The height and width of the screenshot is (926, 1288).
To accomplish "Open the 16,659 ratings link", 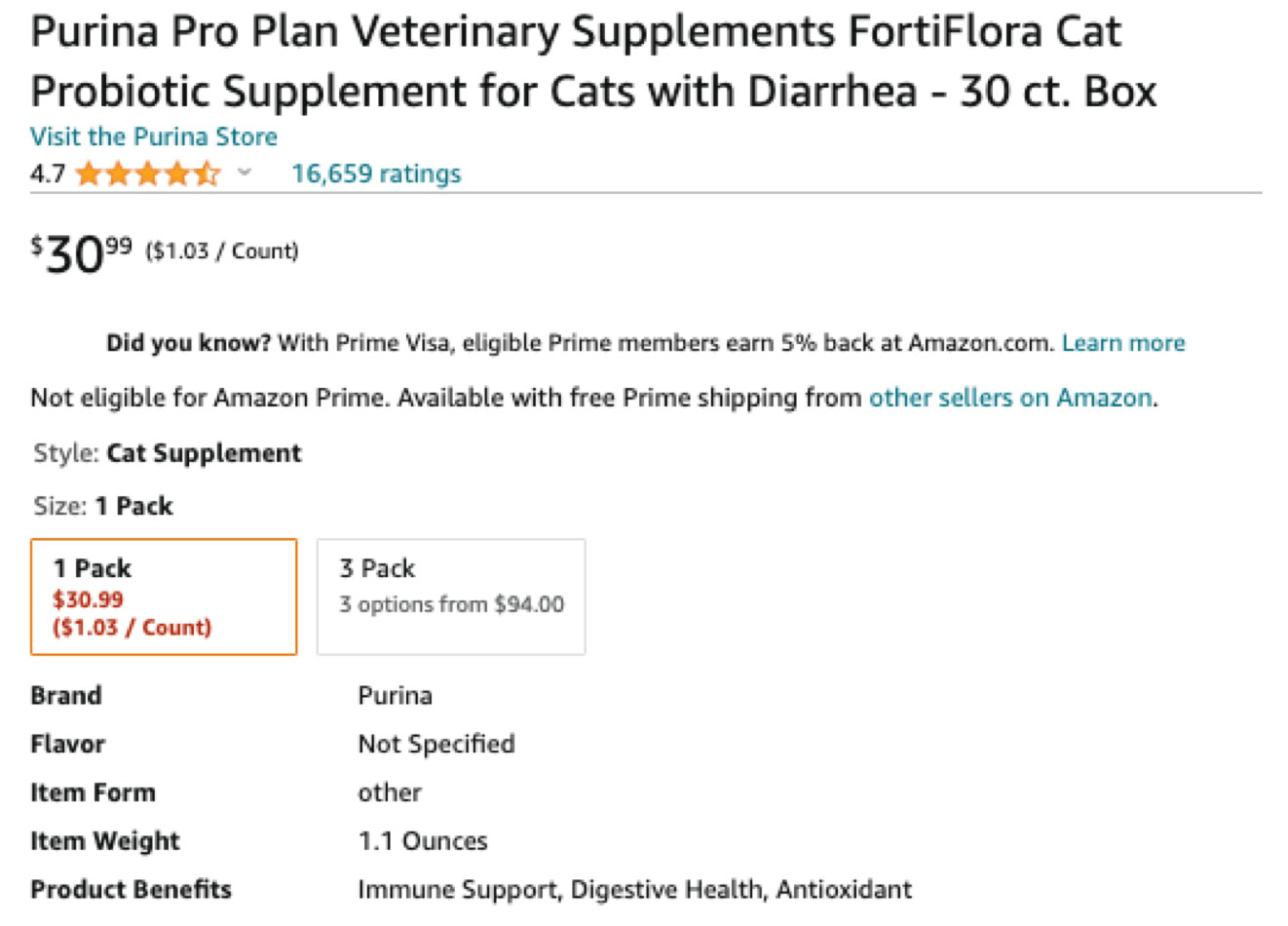I will 376,174.
